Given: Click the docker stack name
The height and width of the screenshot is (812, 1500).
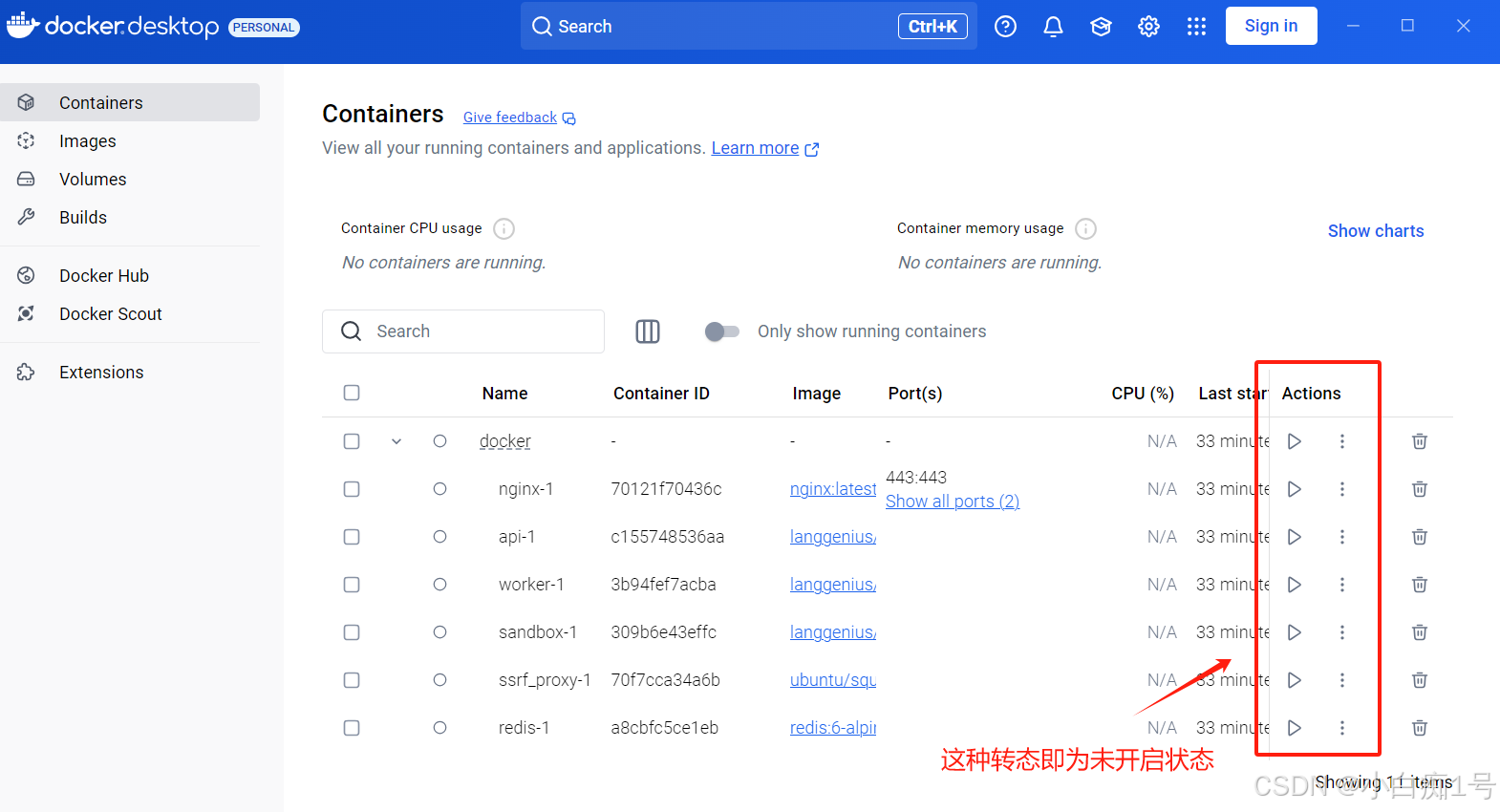Looking at the screenshot, I should (504, 441).
